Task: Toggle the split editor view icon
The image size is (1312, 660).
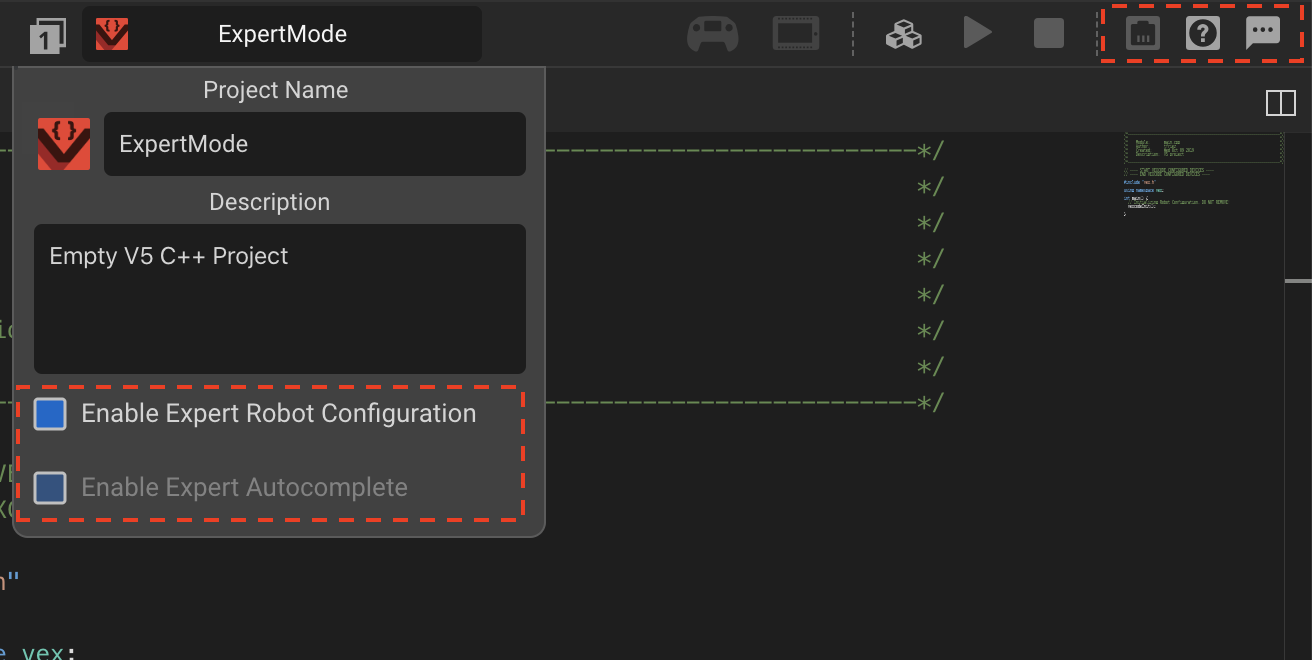Action: pos(1279,103)
